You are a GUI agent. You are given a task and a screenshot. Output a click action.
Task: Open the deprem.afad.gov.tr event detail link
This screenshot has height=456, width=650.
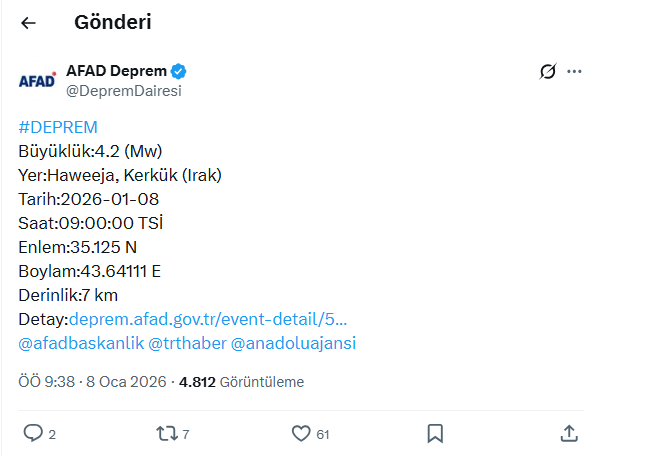tap(208, 319)
